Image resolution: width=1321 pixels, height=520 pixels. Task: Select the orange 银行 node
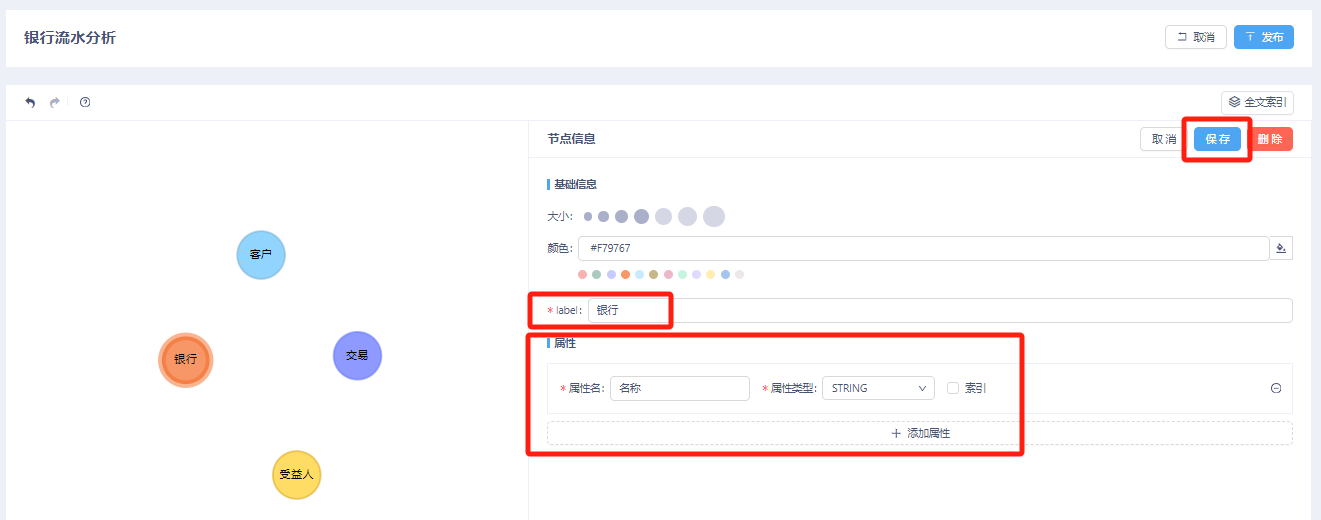[186, 359]
